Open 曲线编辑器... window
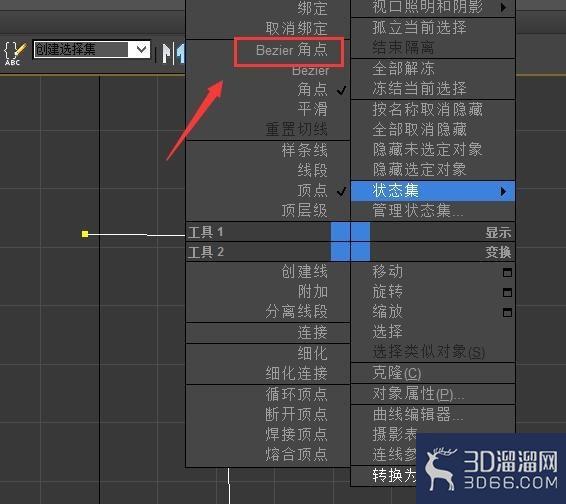Image resolution: width=566 pixels, height=504 pixels. tap(418, 414)
